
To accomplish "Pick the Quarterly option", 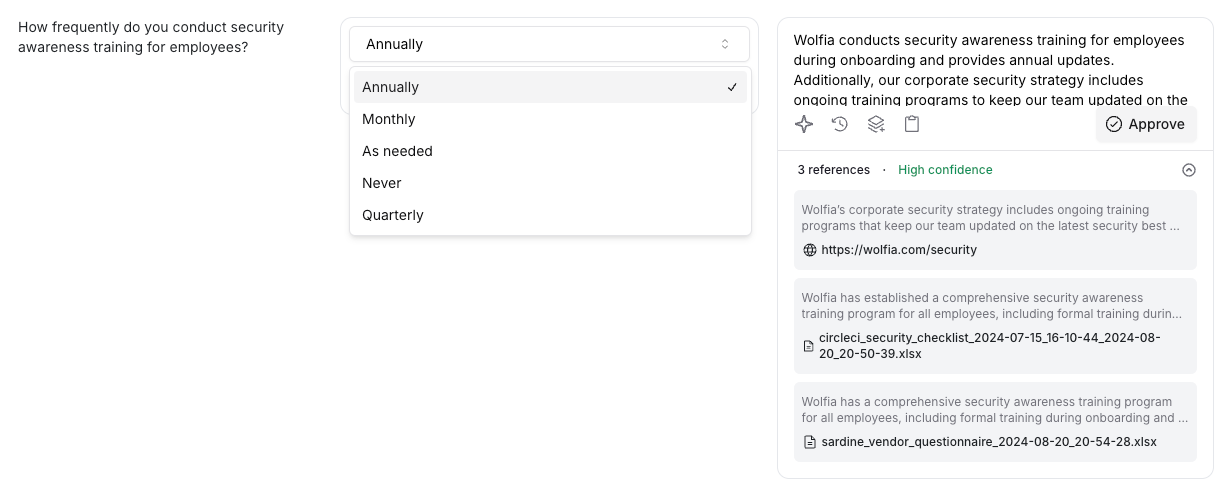I will point(393,215).
